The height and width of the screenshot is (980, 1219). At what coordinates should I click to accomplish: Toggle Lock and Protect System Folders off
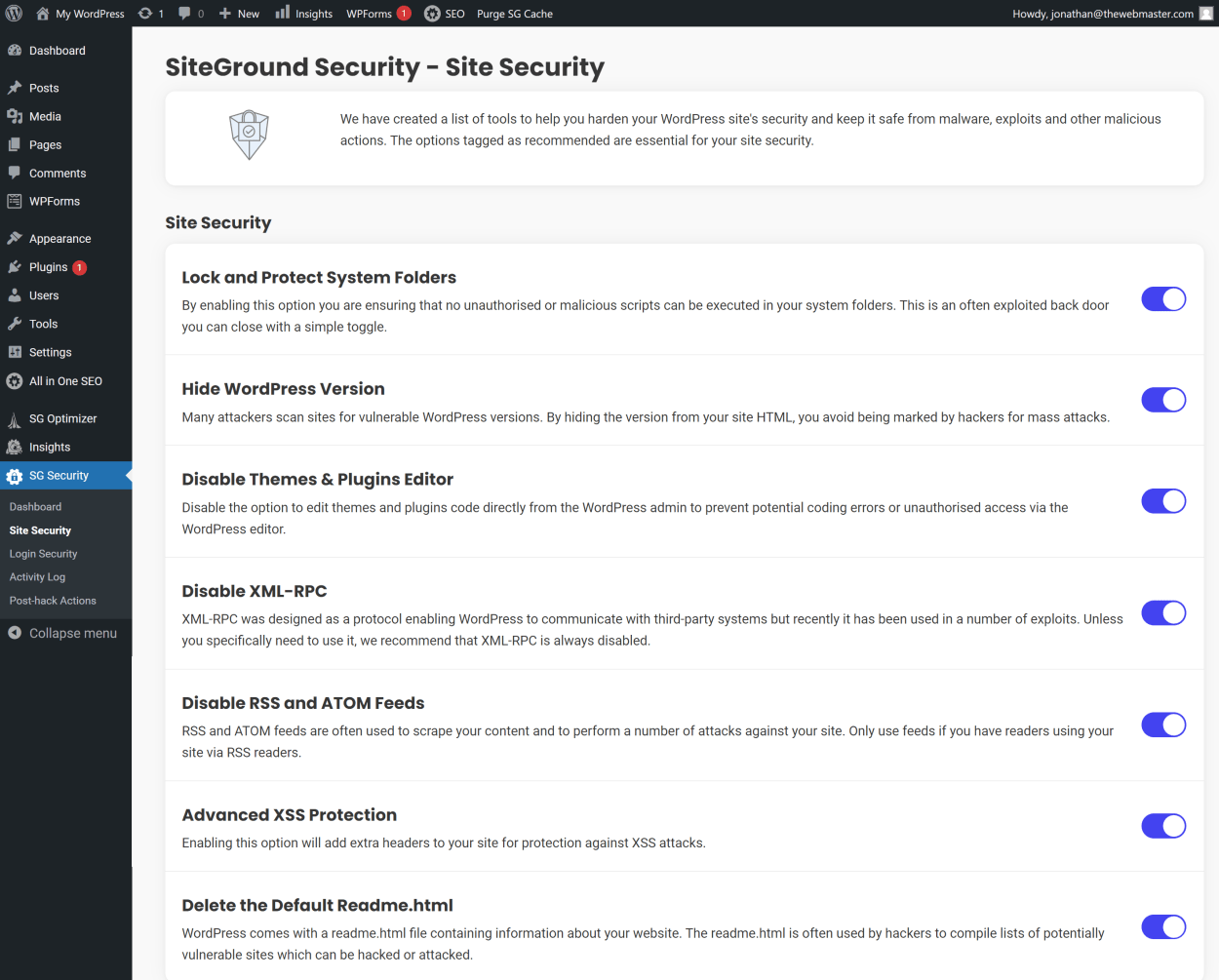pyautogui.click(x=1163, y=299)
